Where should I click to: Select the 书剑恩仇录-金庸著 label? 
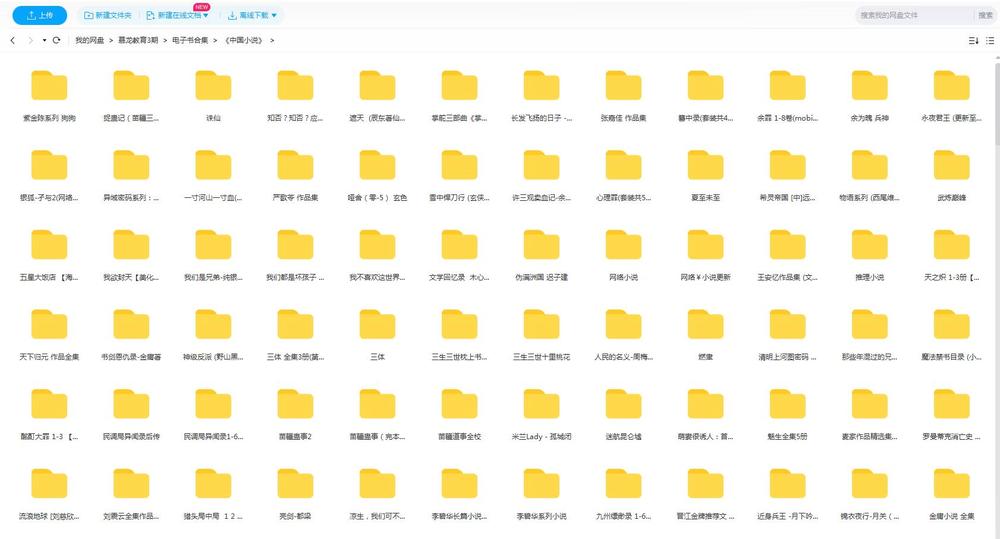131,357
